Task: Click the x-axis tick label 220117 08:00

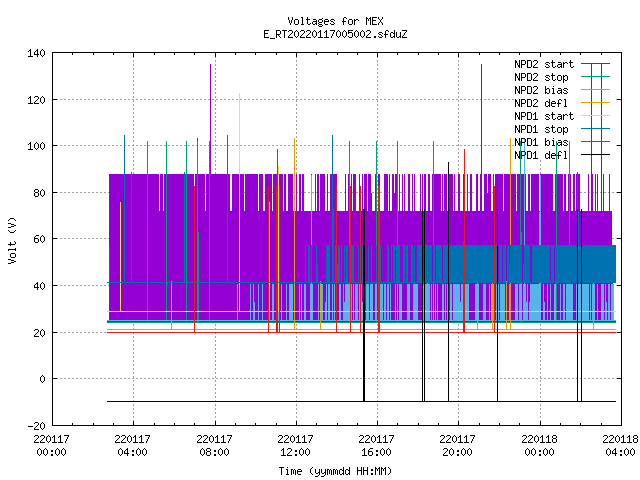Action: coord(214,445)
